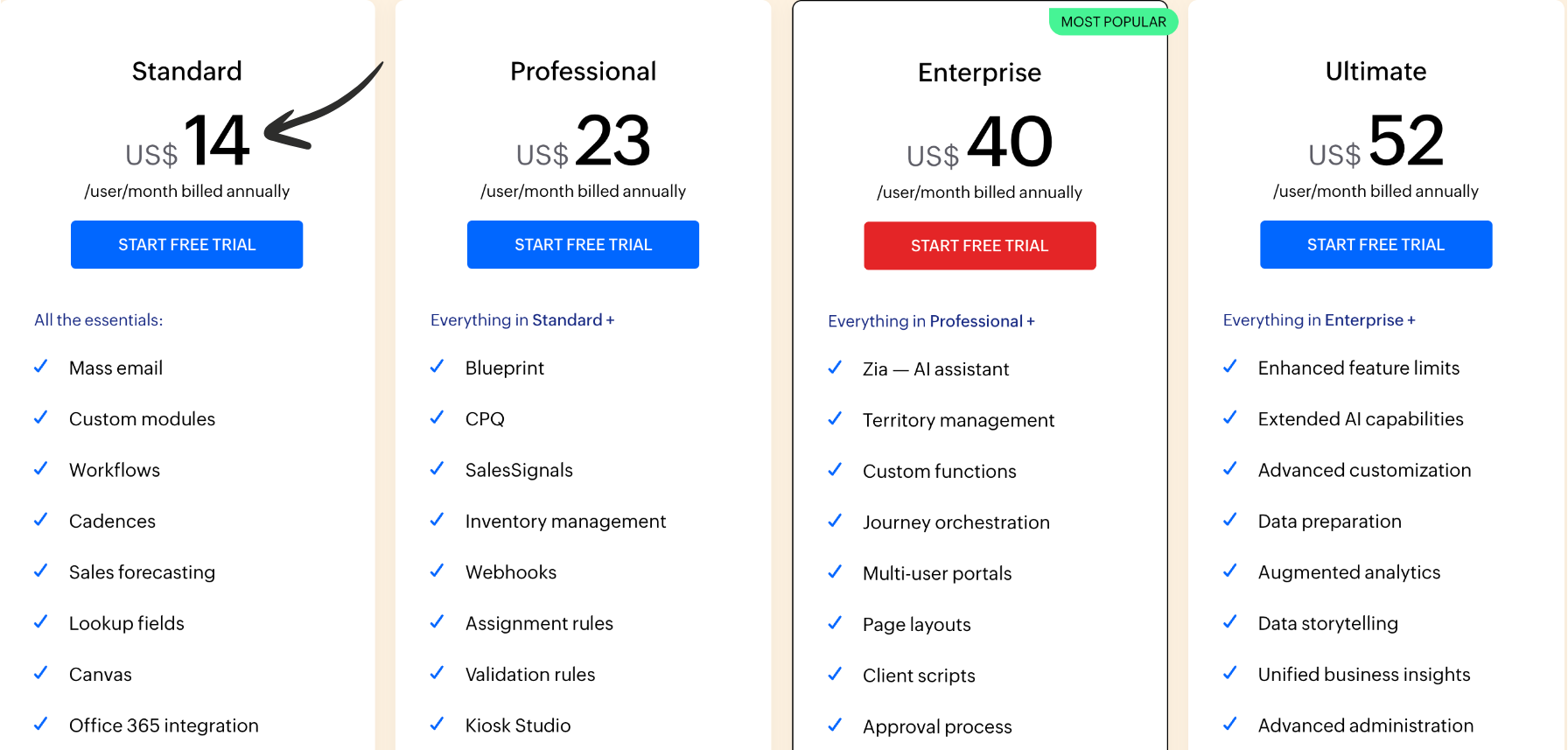Click the checkmark beside Sales forecasting
Screen dimensions: 1568x750
pyautogui.click(x=41, y=571)
